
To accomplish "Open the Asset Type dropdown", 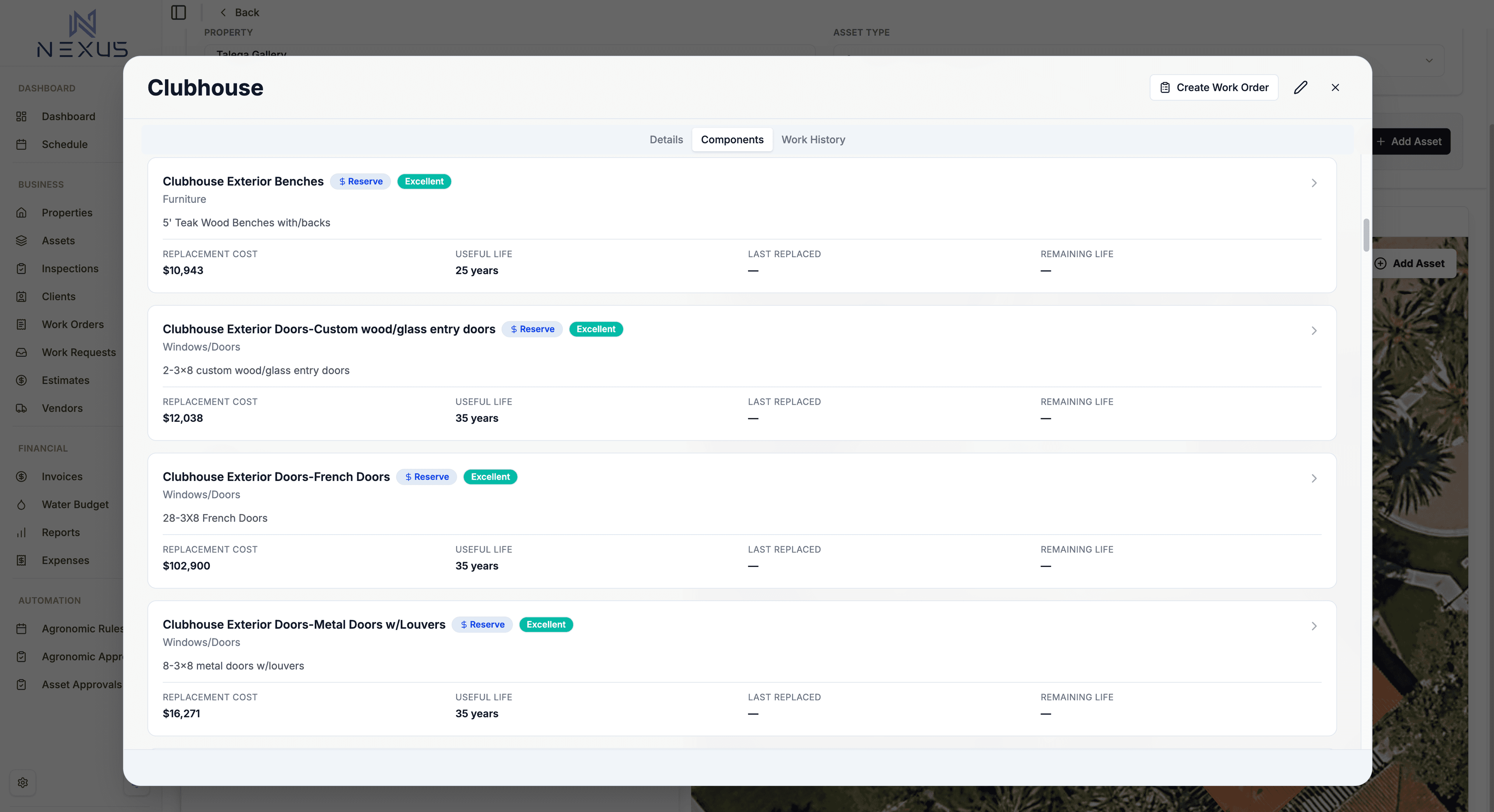I will pos(1429,60).
